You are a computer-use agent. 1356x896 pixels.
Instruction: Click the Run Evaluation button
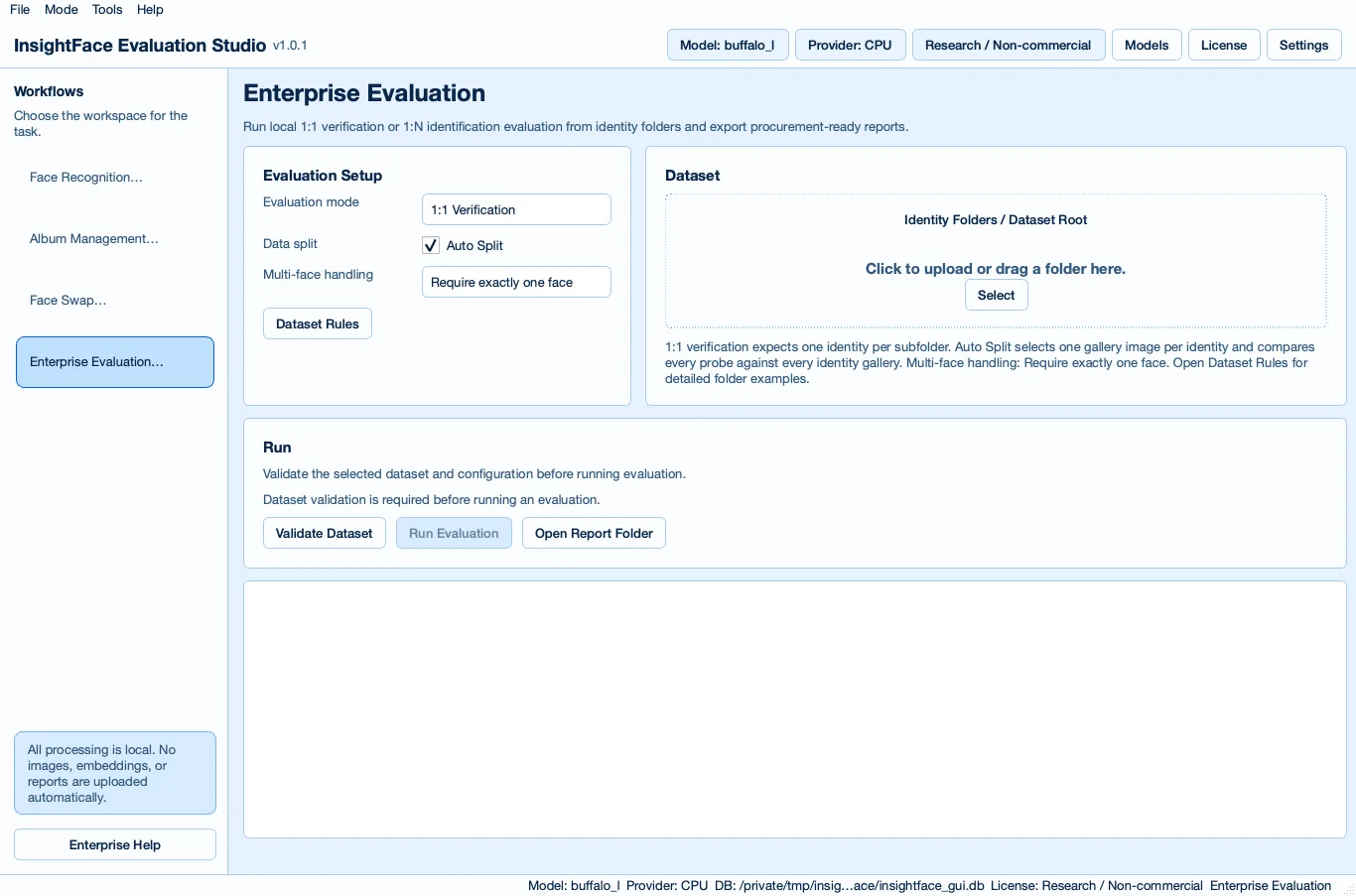tap(454, 533)
